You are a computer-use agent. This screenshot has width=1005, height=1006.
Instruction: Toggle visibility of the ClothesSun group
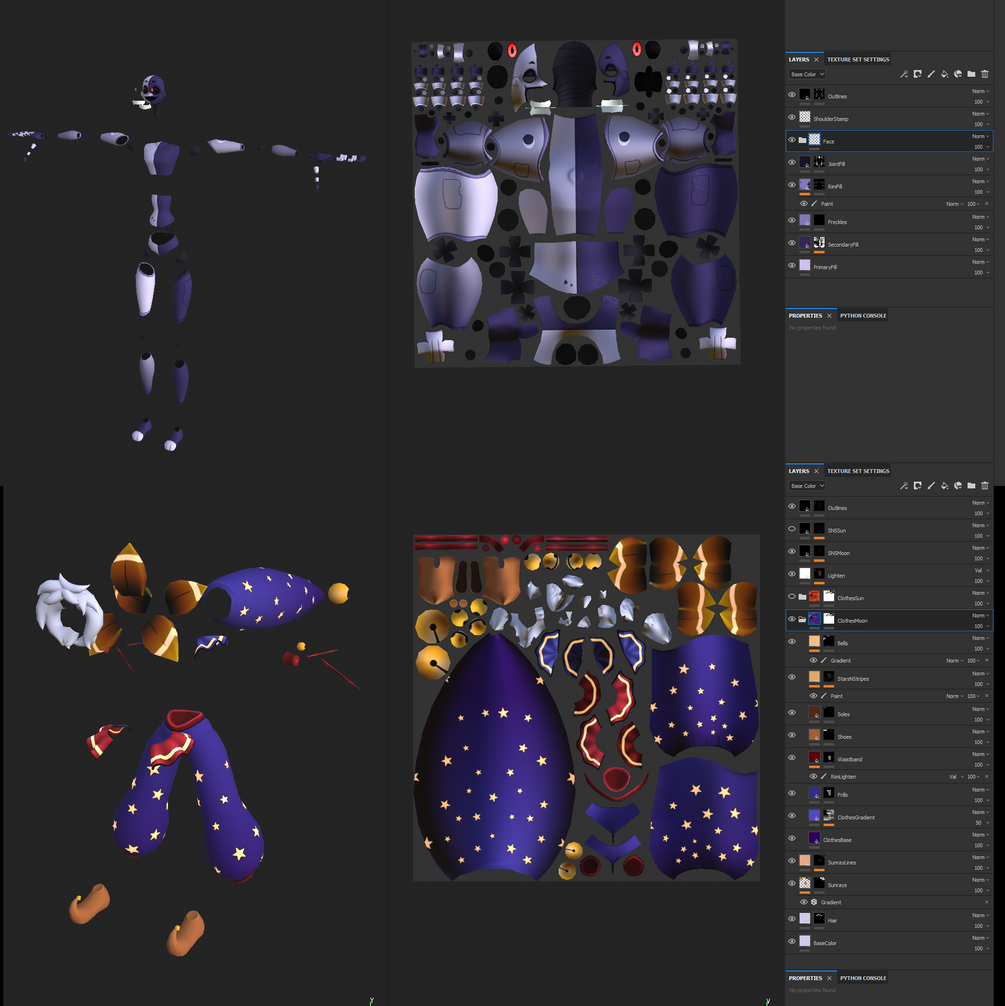tap(792, 597)
